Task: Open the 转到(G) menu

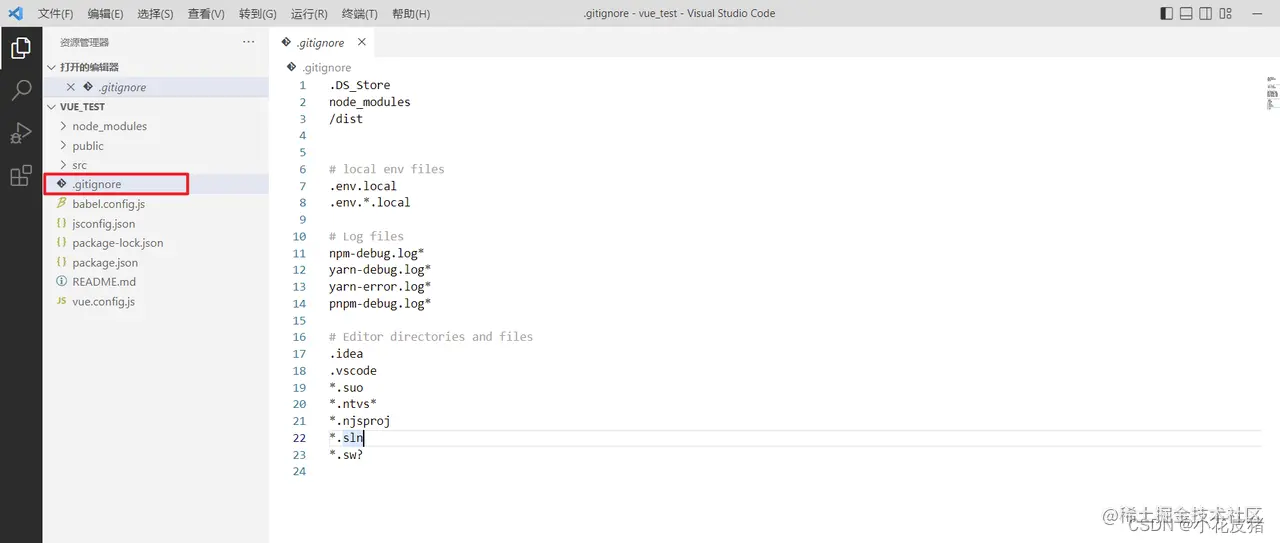Action: click(258, 14)
